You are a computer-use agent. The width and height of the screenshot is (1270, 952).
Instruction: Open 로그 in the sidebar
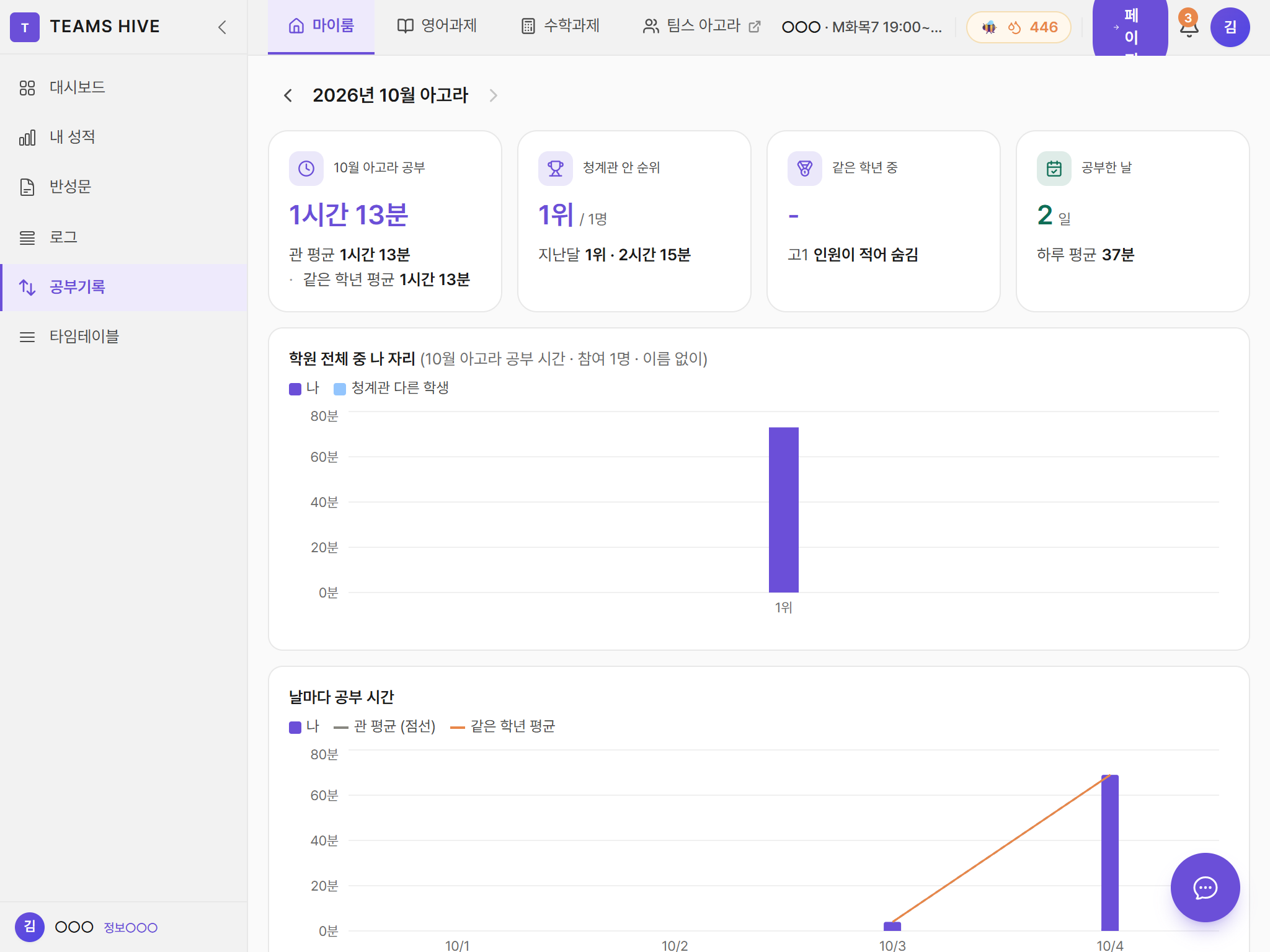pyautogui.click(x=124, y=237)
